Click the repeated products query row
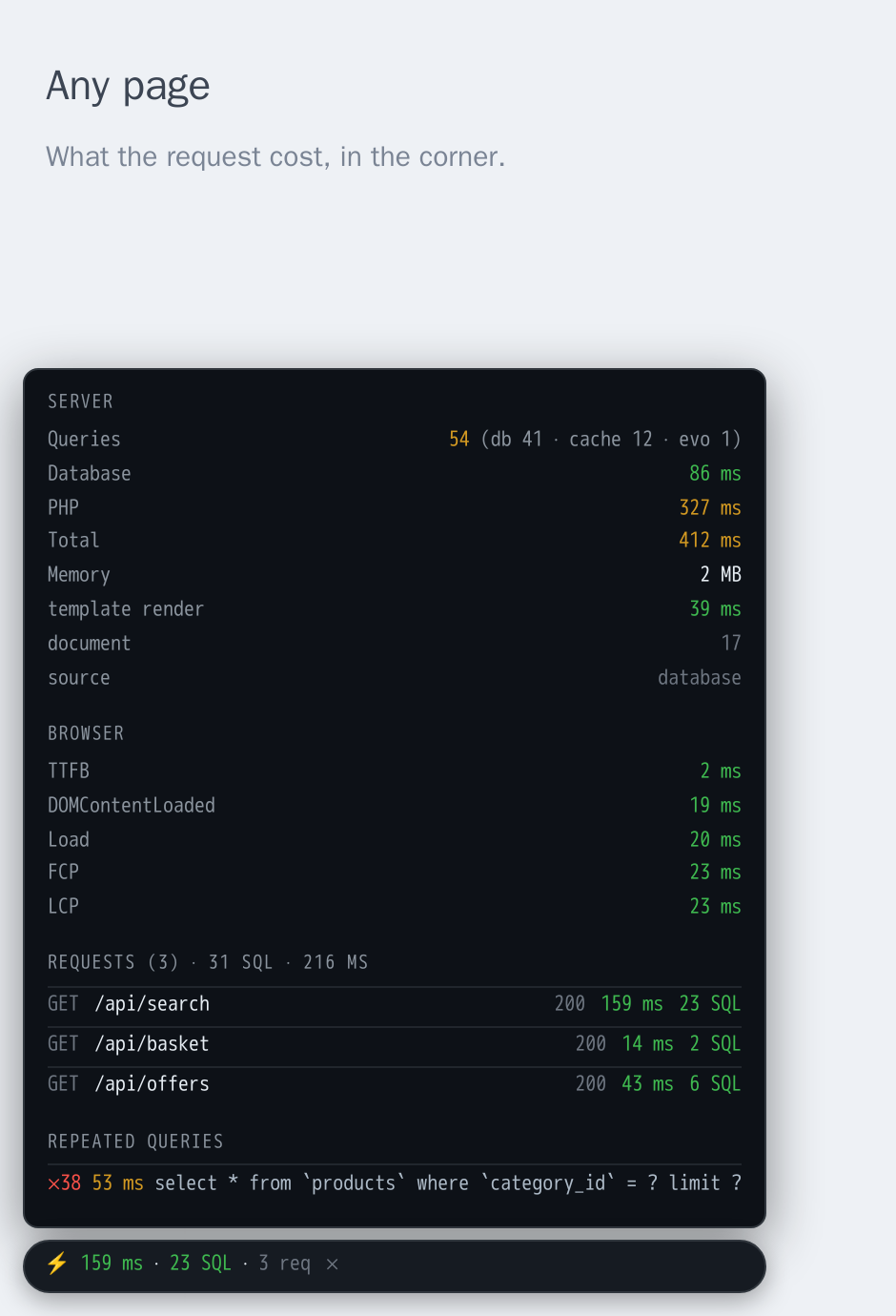 coord(395,1183)
